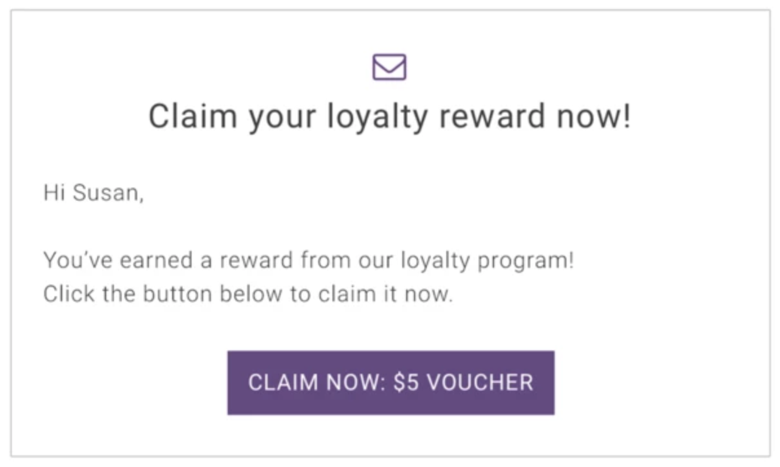Image resolution: width=780 pixels, height=467 pixels.
Task: Click the word "Claim" in the heading
Action: pyautogui.click(x=193, y=116)
